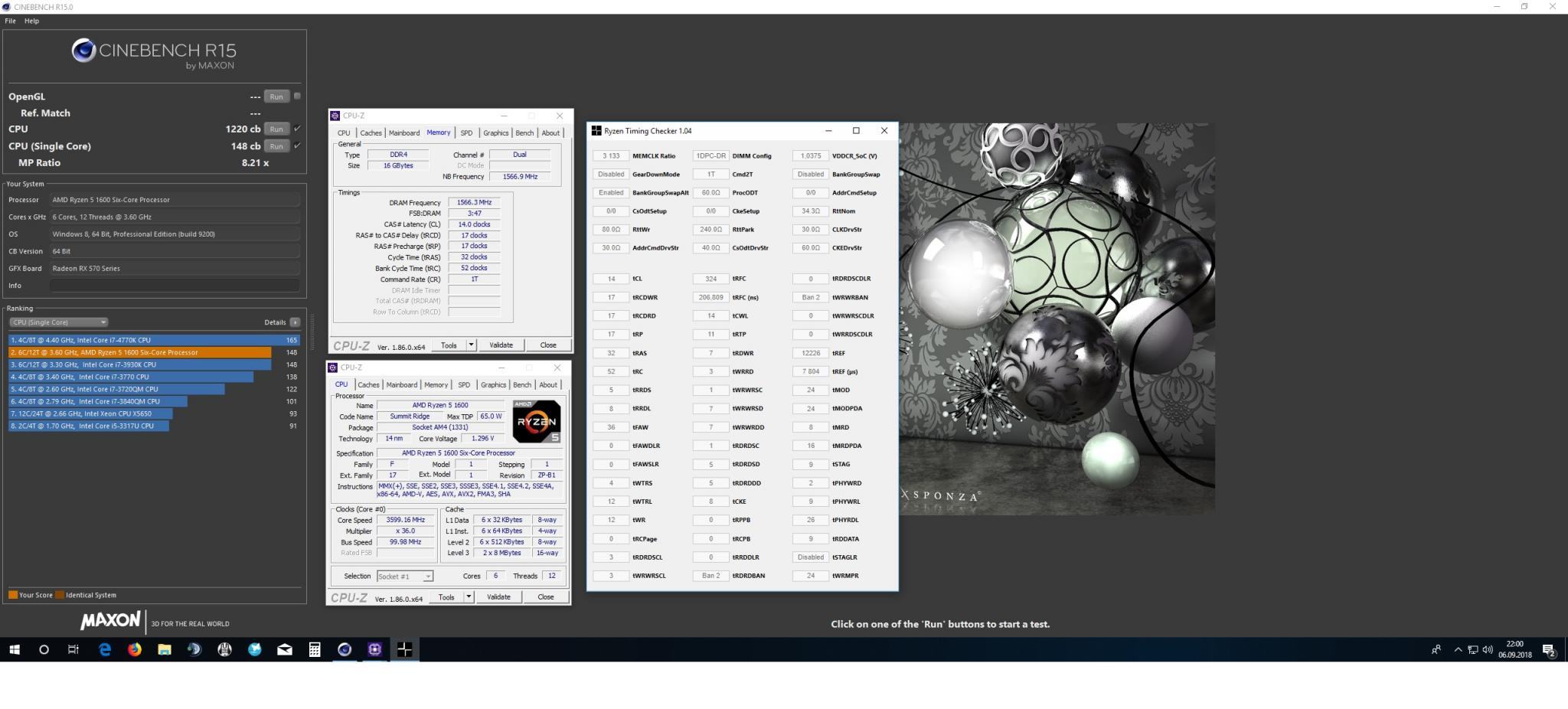Open the Calculator app on taskbar
The image size is (1568, 709).
(315, 649)
